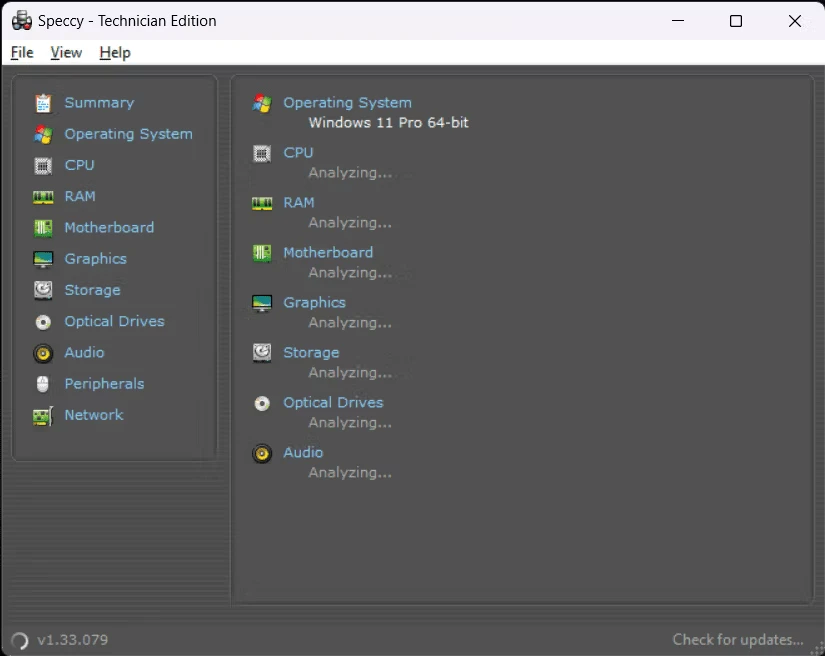This screenshot has height=656, width=825.
Task: Open the View menu
Action: [66, 53]
